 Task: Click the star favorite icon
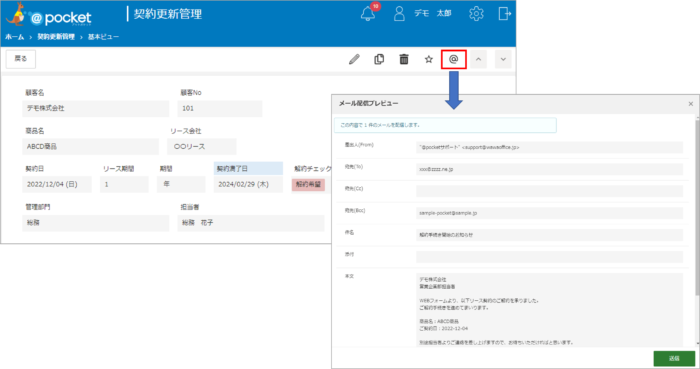(x=429, y=59)
